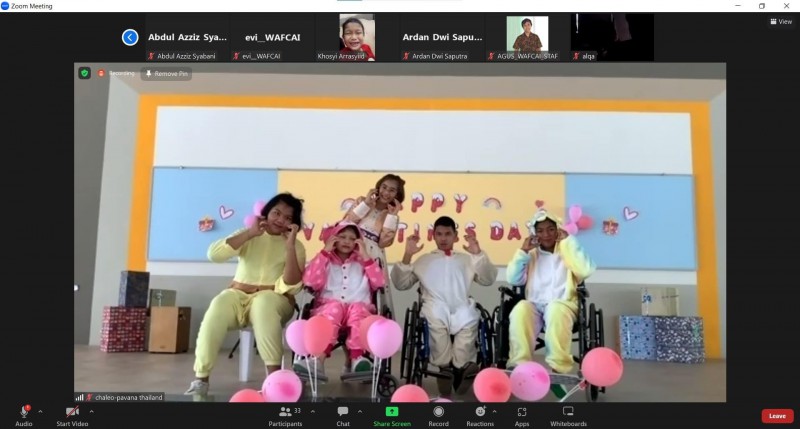
Task: Select Abdul Azziz Syabani participant tile
Action: [187, 37]
